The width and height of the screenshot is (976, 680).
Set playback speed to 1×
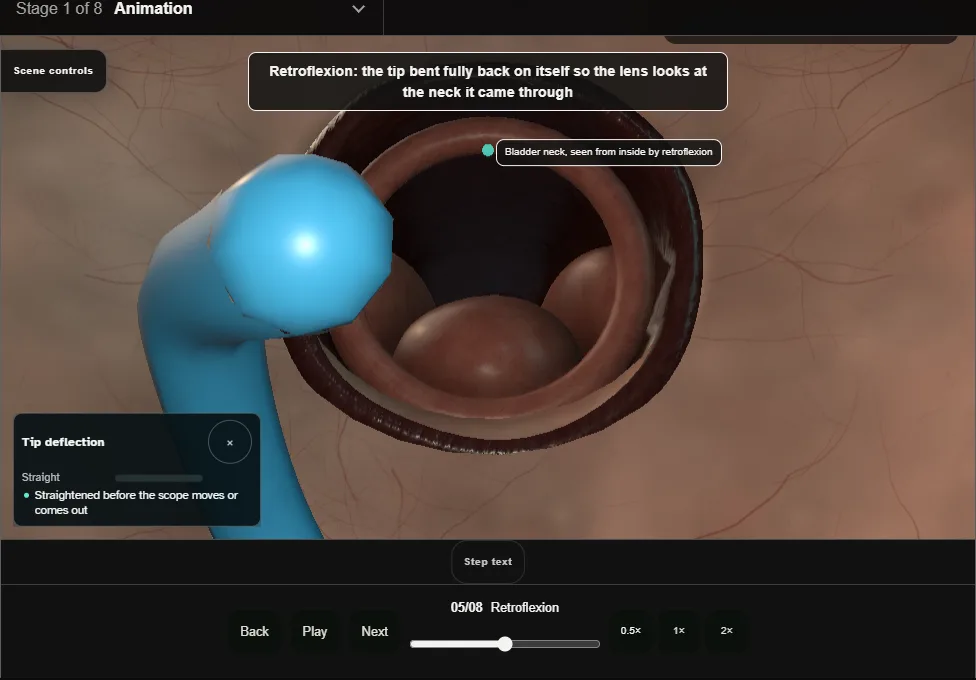click(679, 631)
